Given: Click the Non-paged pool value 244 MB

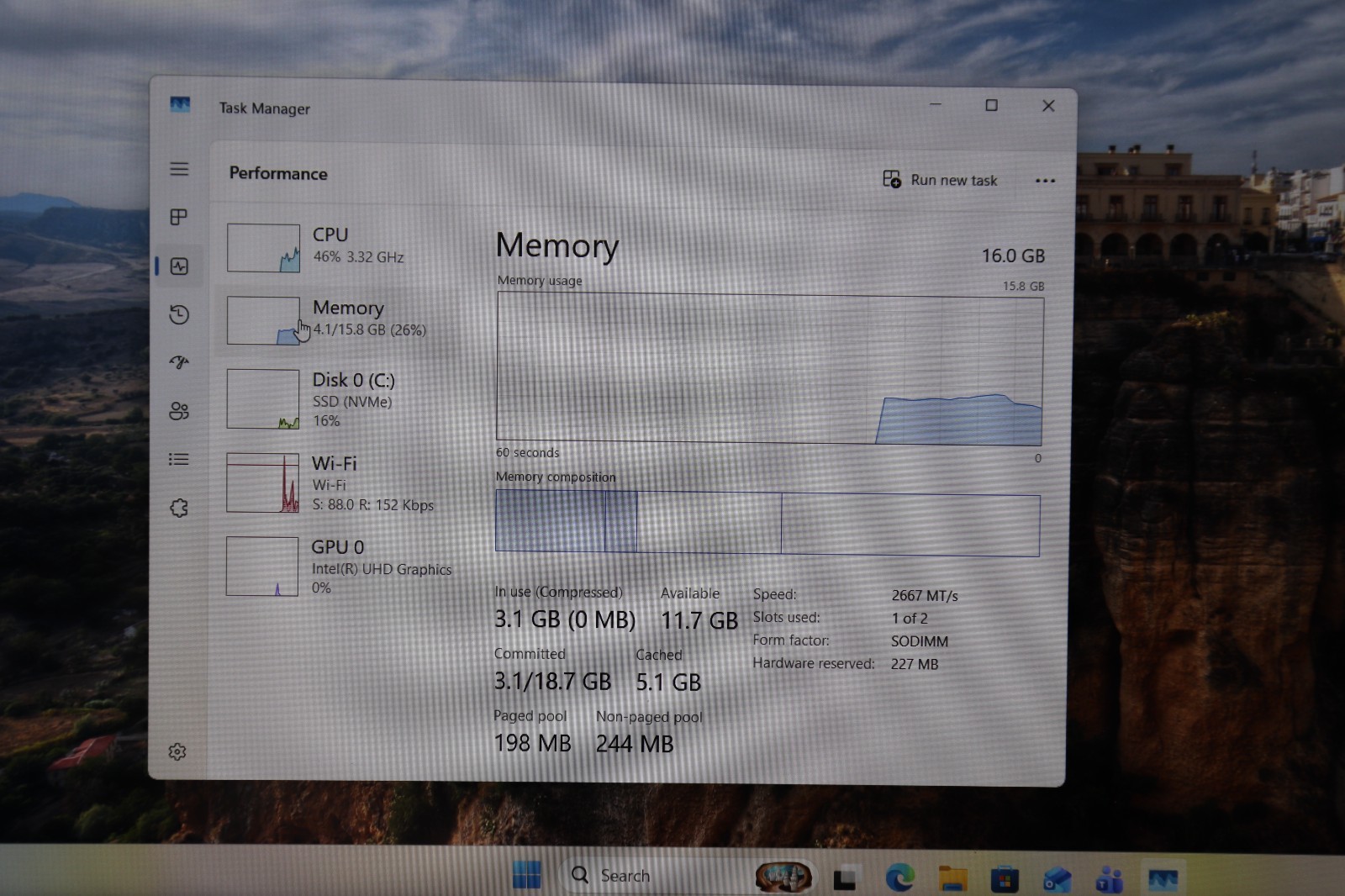Looking at the screenshot, I should pyautogui.click(x=635, y=744).
